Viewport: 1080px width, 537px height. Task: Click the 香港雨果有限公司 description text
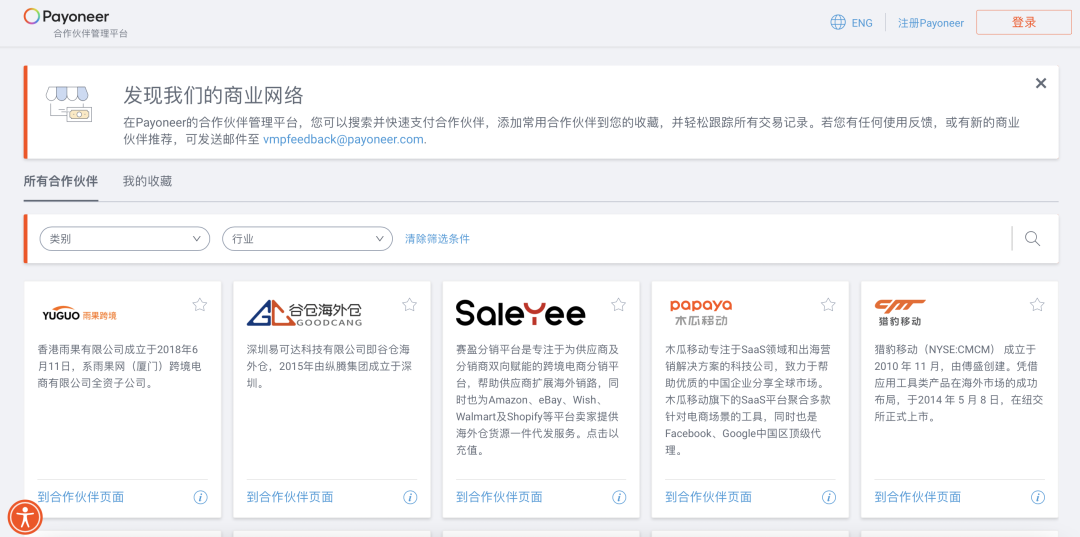122,366
